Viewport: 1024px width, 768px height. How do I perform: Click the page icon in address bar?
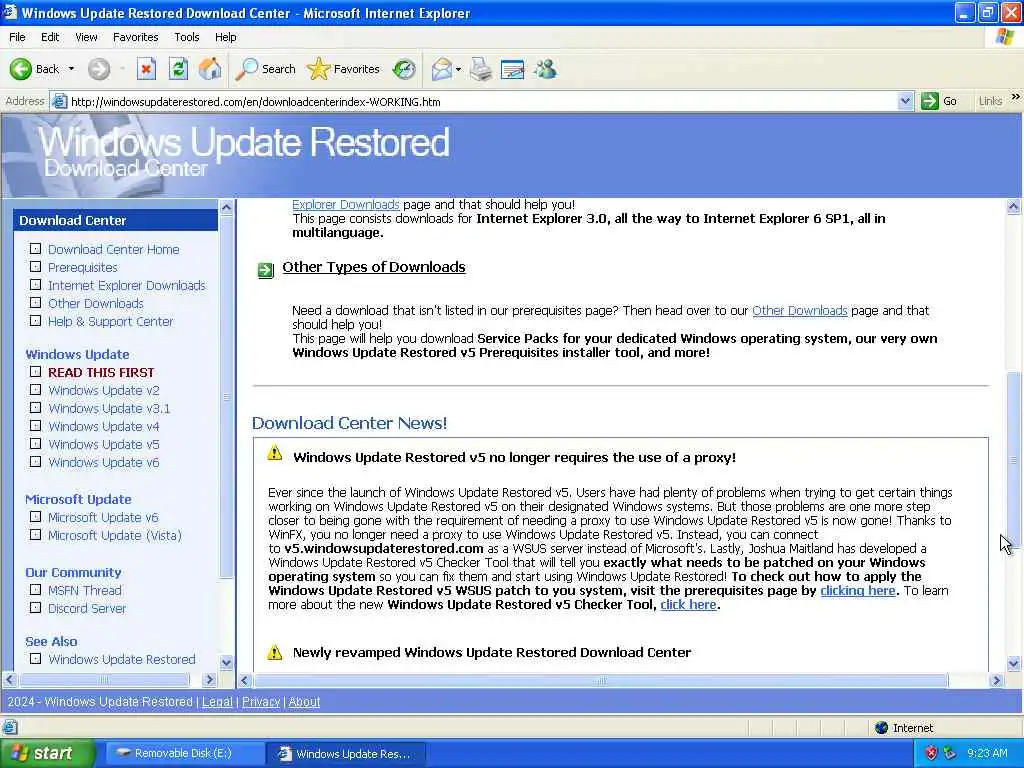(x=59, y=101)
